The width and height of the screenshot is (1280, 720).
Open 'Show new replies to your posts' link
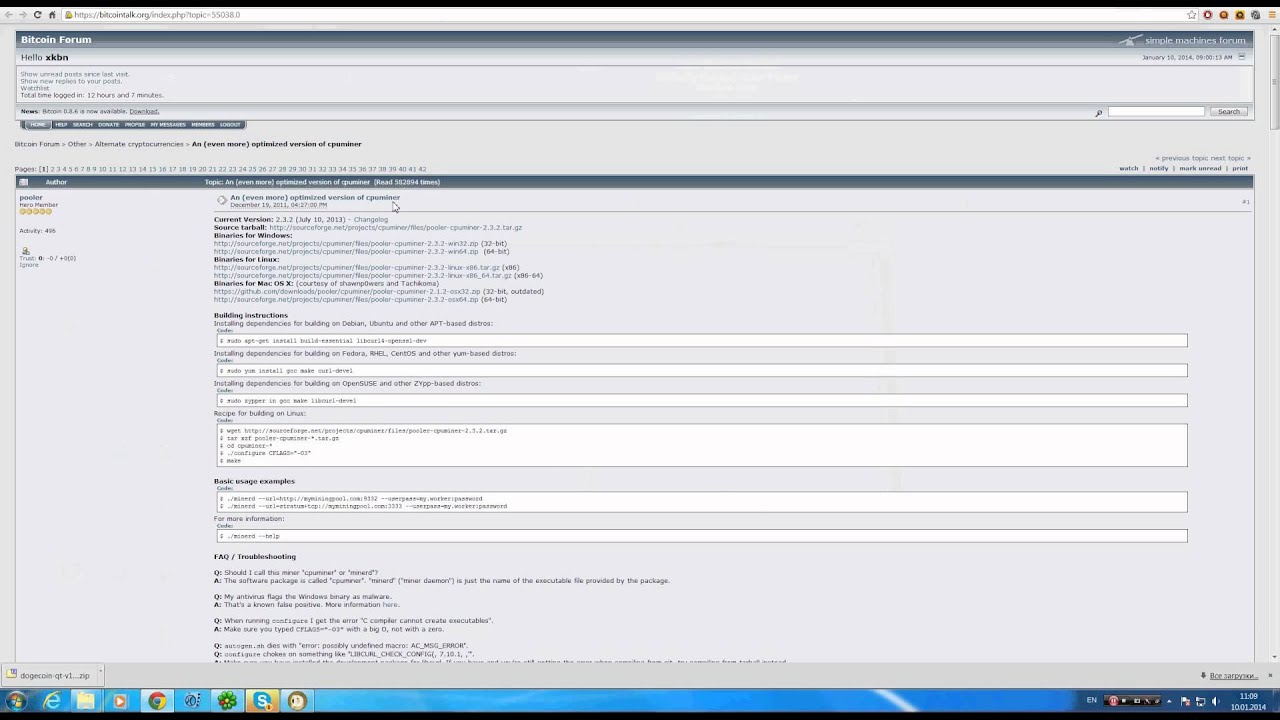(x=71, y=81)
